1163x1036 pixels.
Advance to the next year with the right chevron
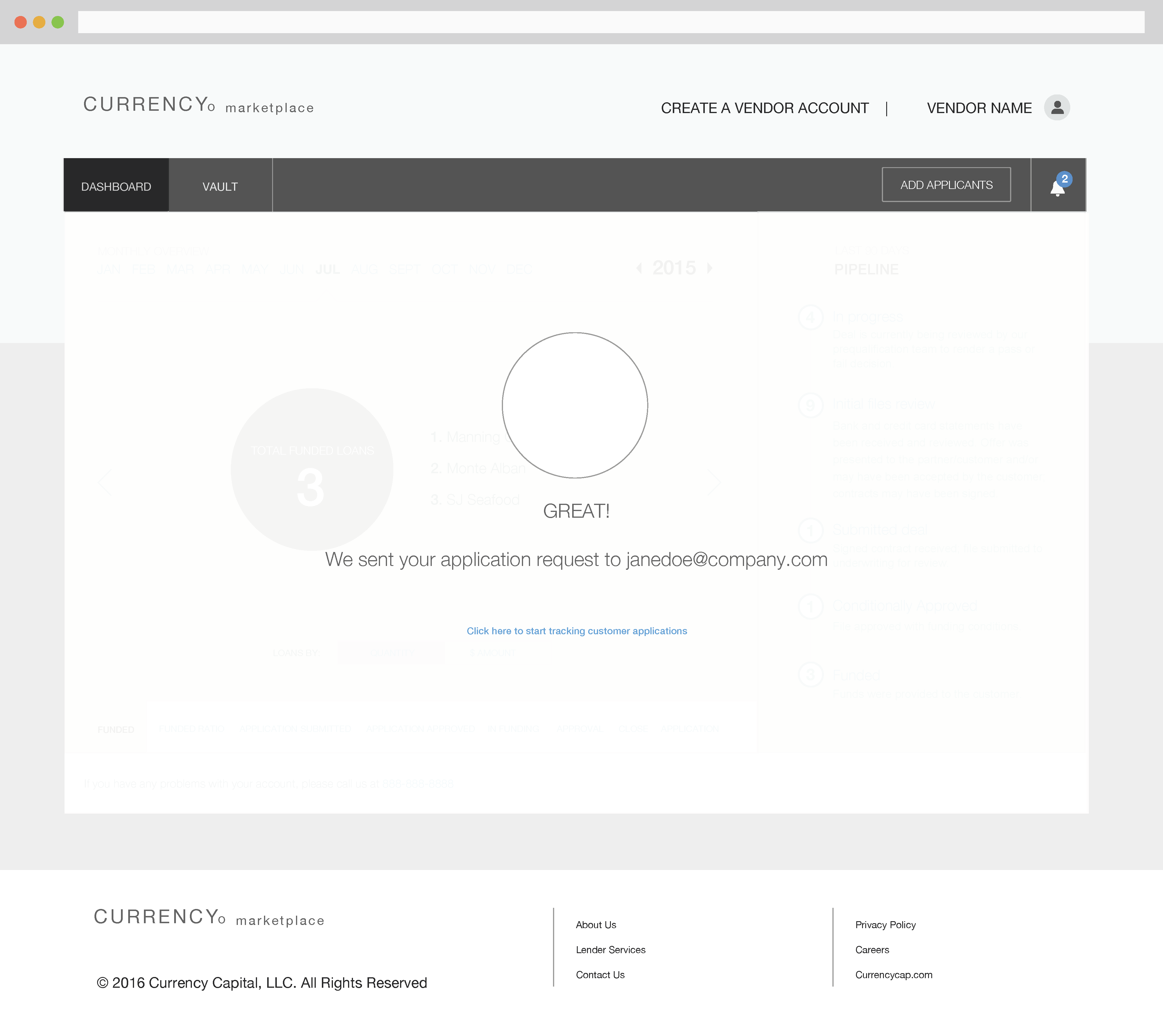(709, 267)
